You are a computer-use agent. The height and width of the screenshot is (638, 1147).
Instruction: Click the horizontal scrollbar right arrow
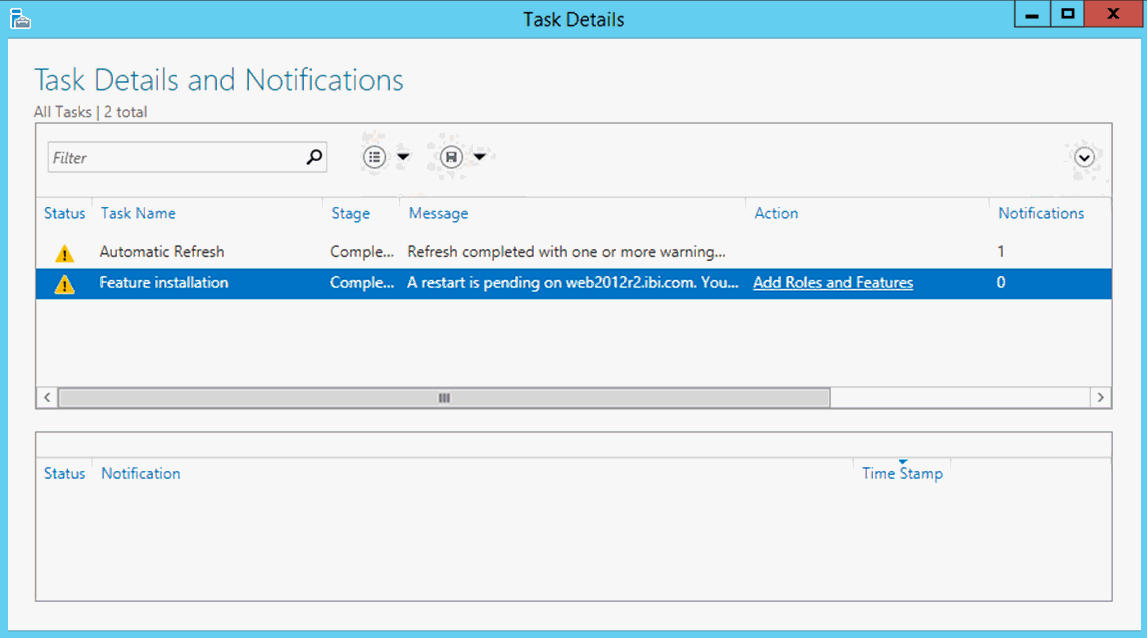pyautogui.click(x=1101, y=397)
